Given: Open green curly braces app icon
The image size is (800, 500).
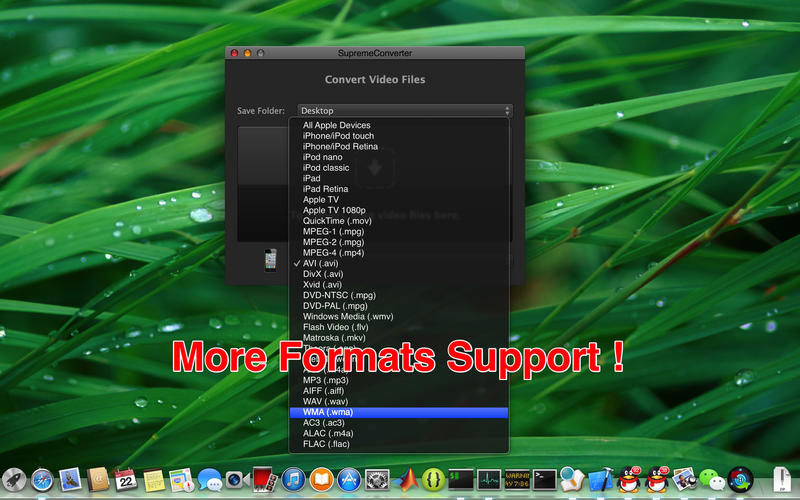Looking at the screenshot, I should 433,480.
